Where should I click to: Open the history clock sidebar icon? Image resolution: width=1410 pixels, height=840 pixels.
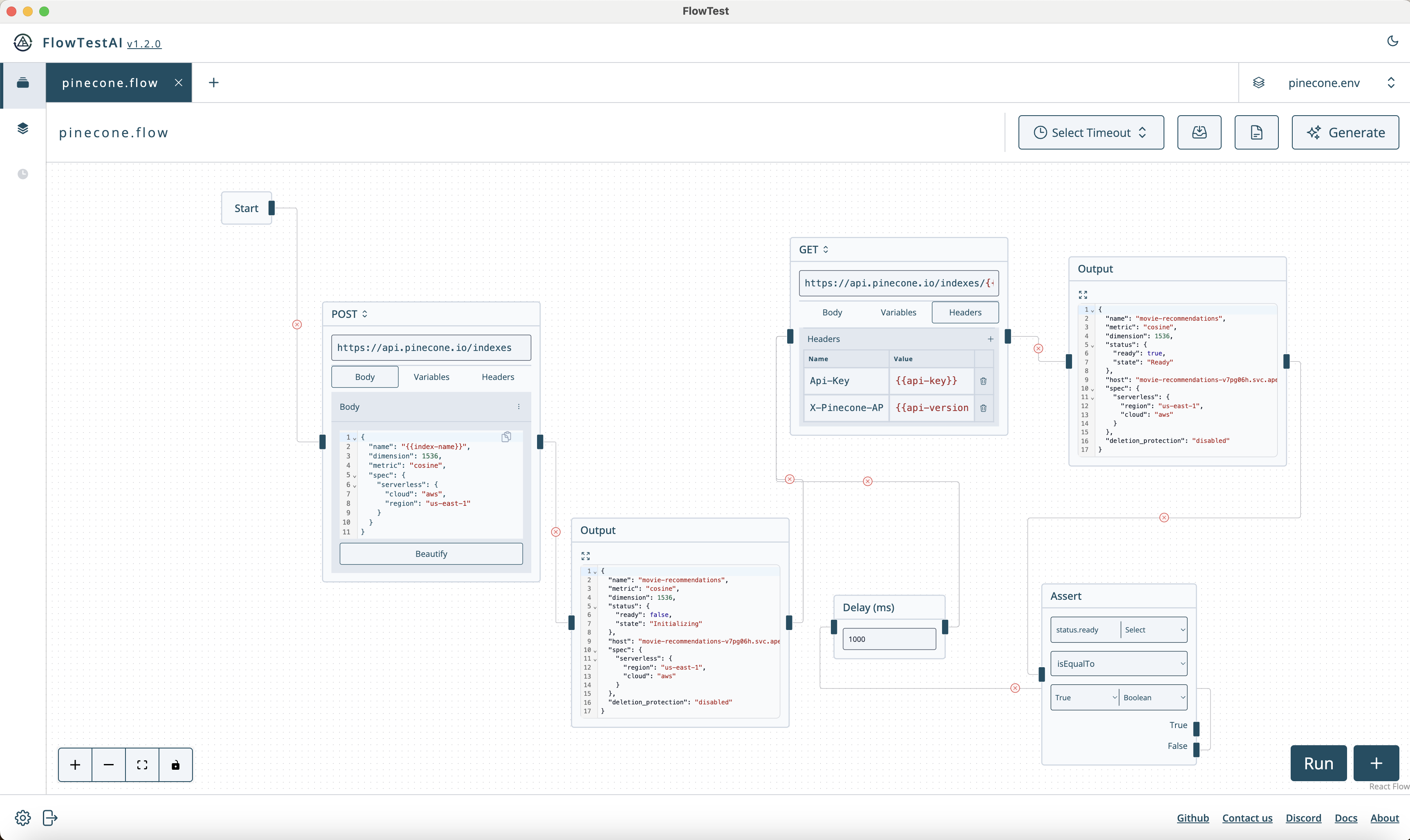22,174
